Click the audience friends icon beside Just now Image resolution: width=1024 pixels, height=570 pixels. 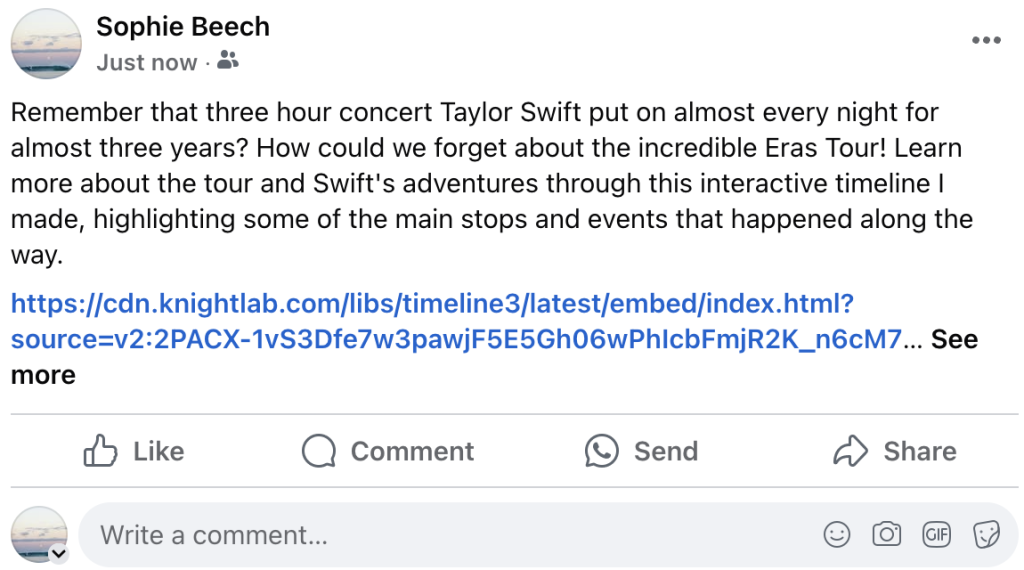pos(228,62)
